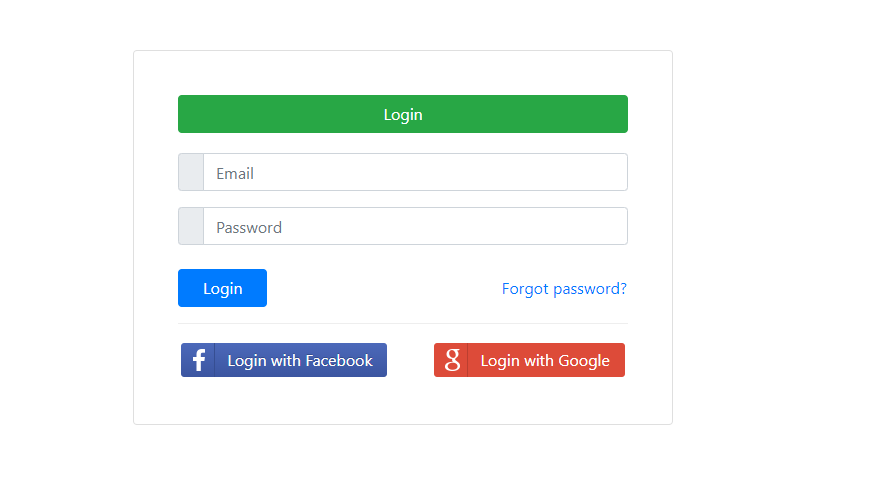Click the 'Login with Facebook' label text

[x=300, y=361]
